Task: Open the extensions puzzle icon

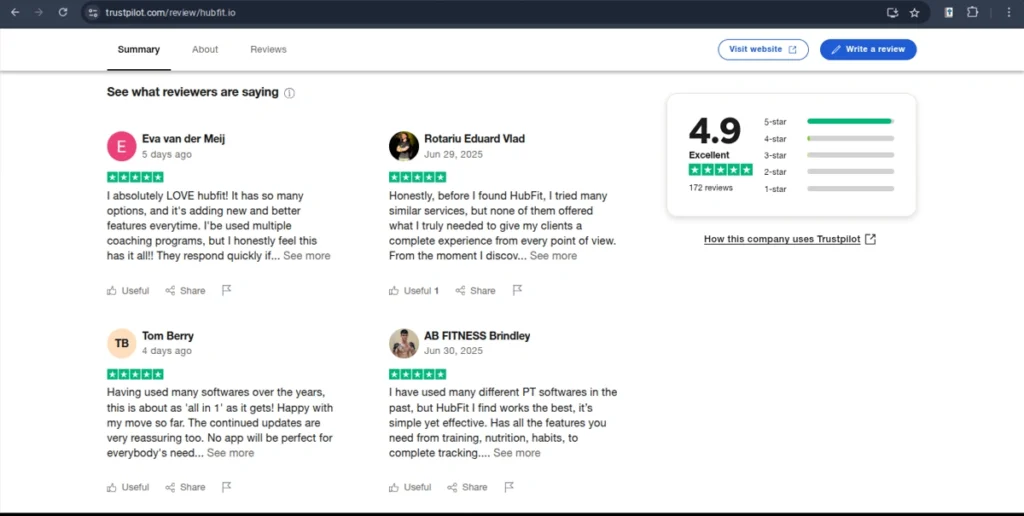Action: [972, 12]
